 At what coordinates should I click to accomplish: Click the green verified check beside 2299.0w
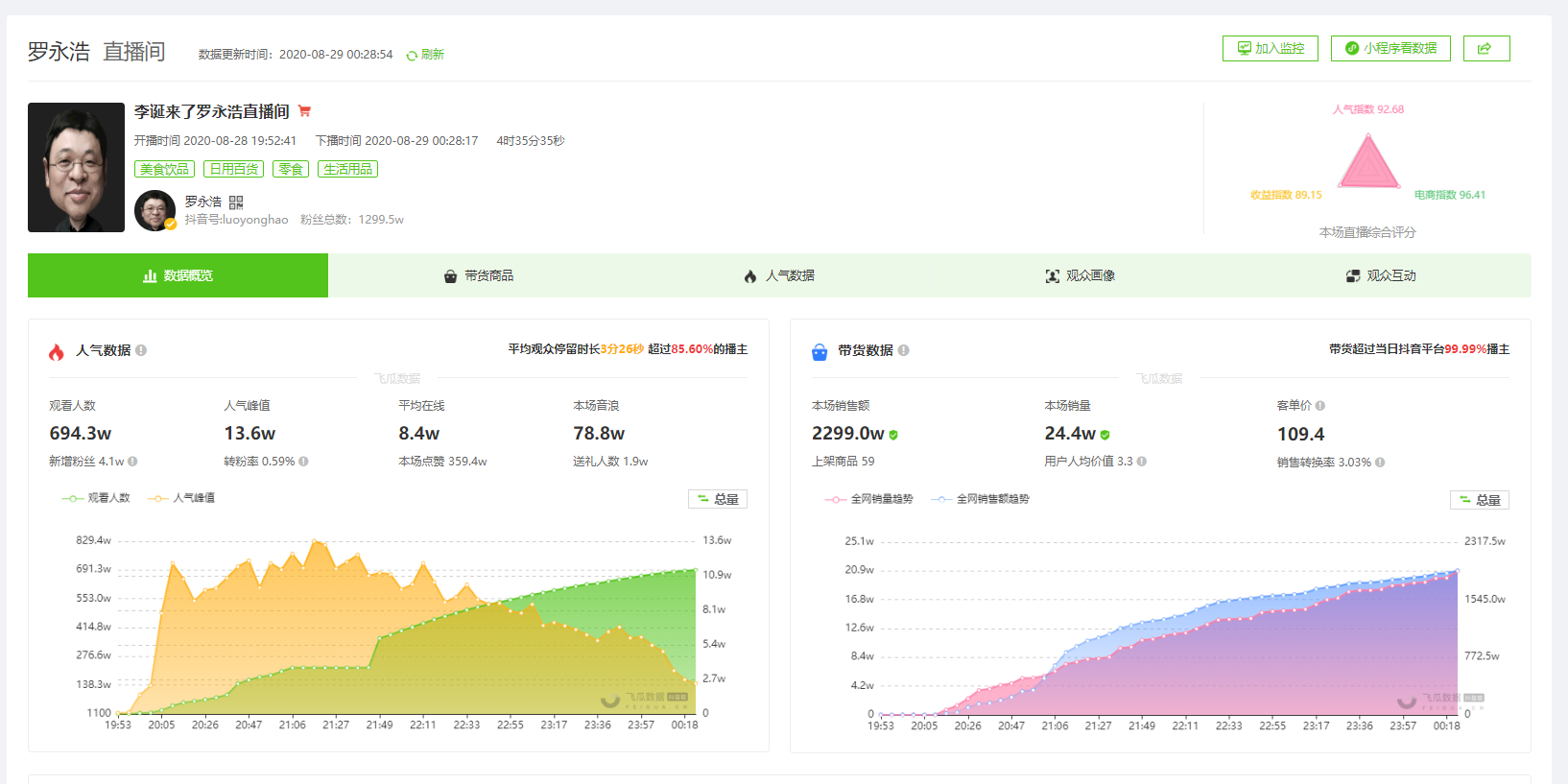893,435
